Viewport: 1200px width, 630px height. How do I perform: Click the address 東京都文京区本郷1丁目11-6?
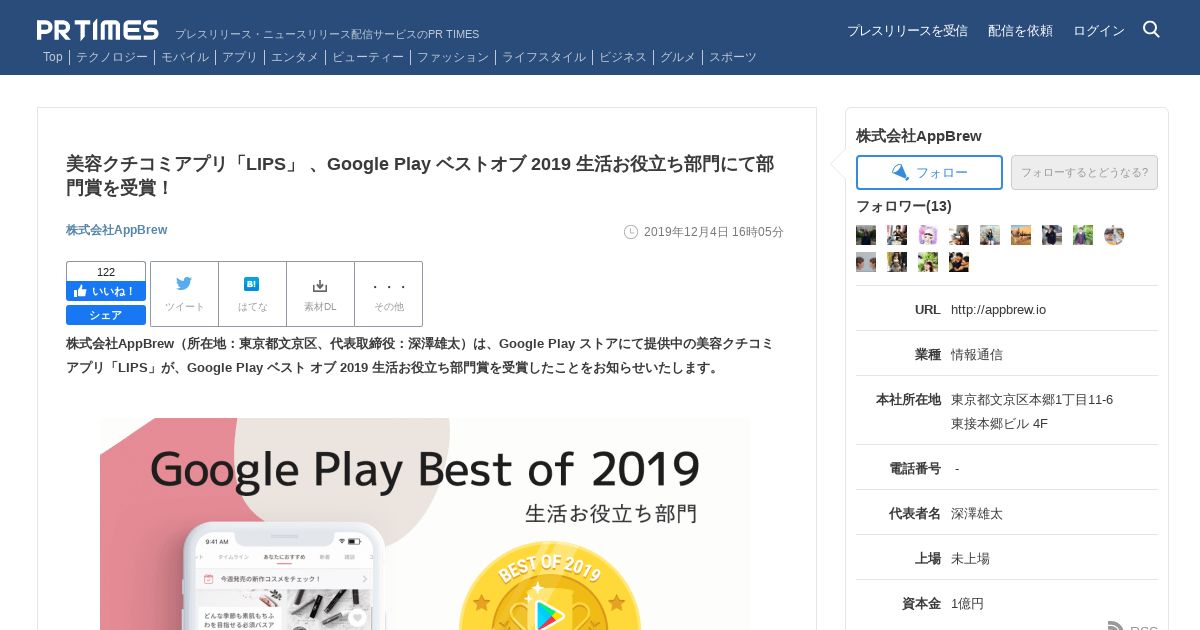click(x=1032, y=400)
